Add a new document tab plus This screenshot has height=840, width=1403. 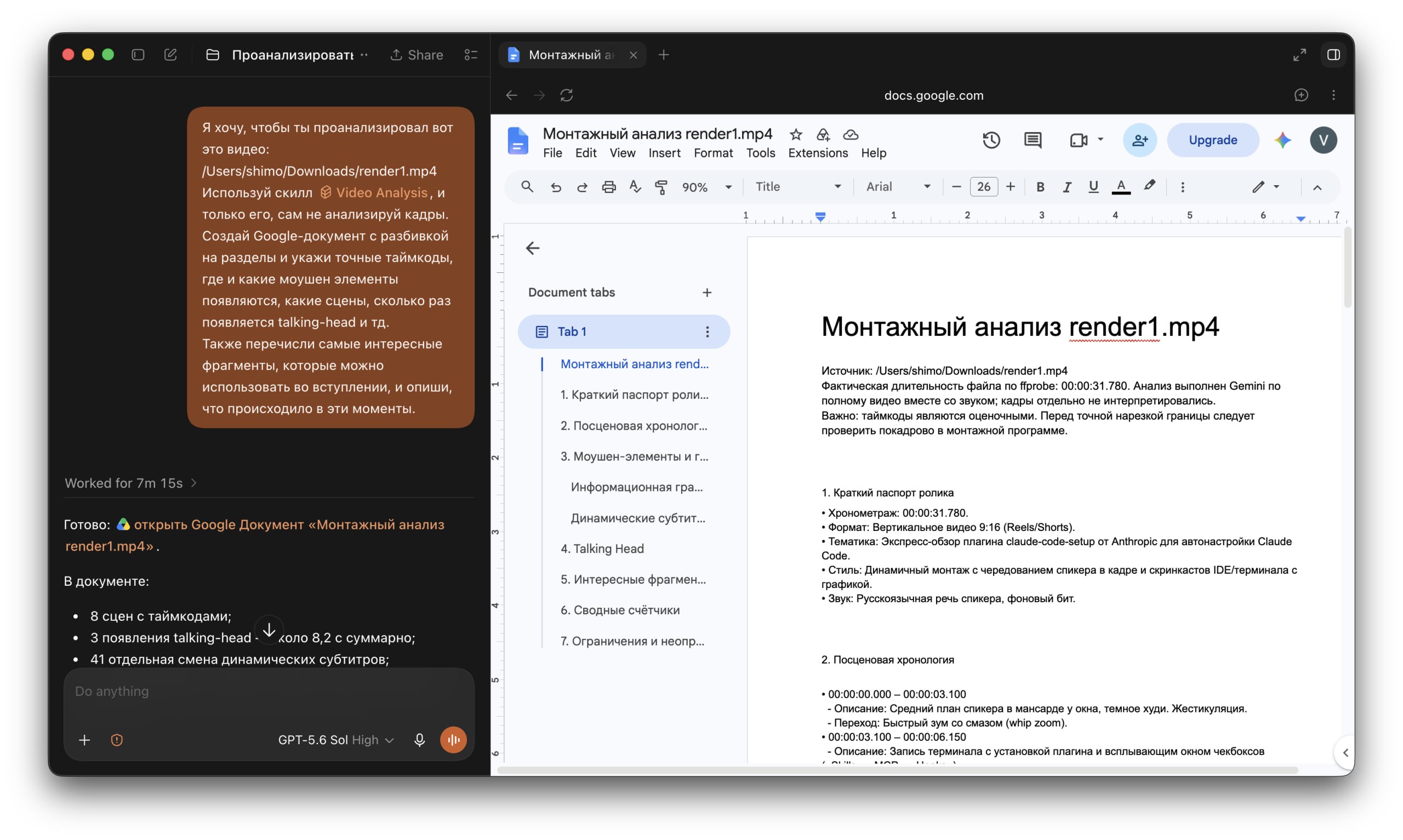click(706, 293)
